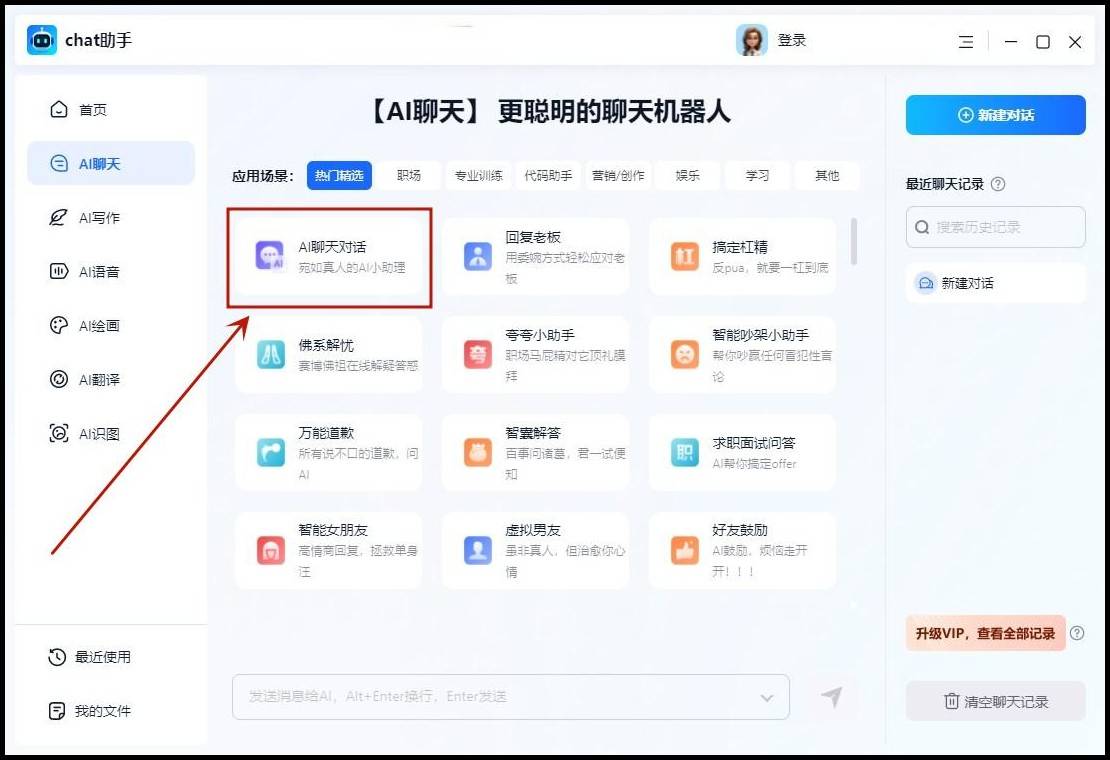Screen dimensions: 1110x760
Task: Click the 回复老板 card icon
Action: coord(478,256)
